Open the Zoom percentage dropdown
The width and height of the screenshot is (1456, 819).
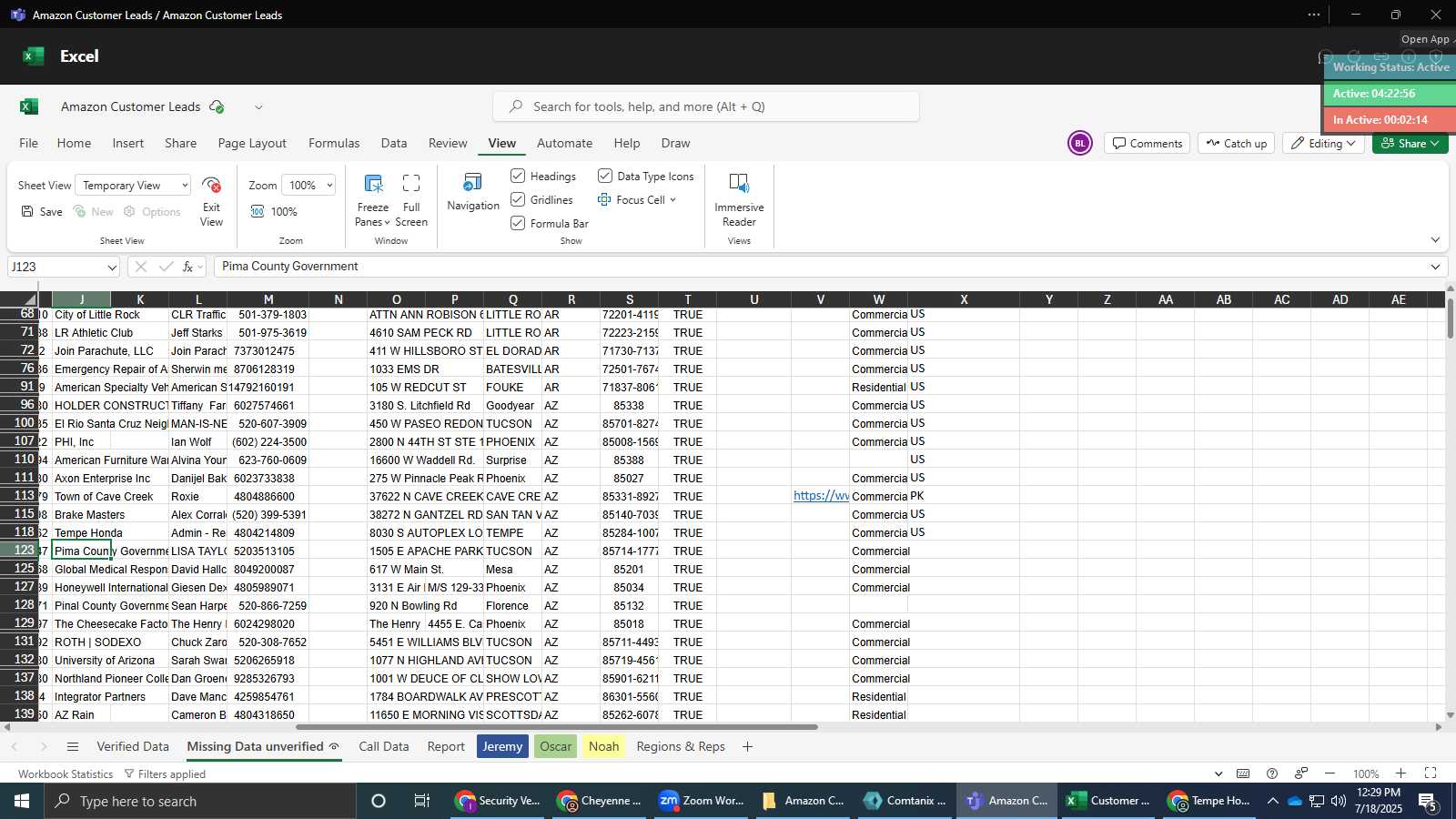click(x=308, y=186)
